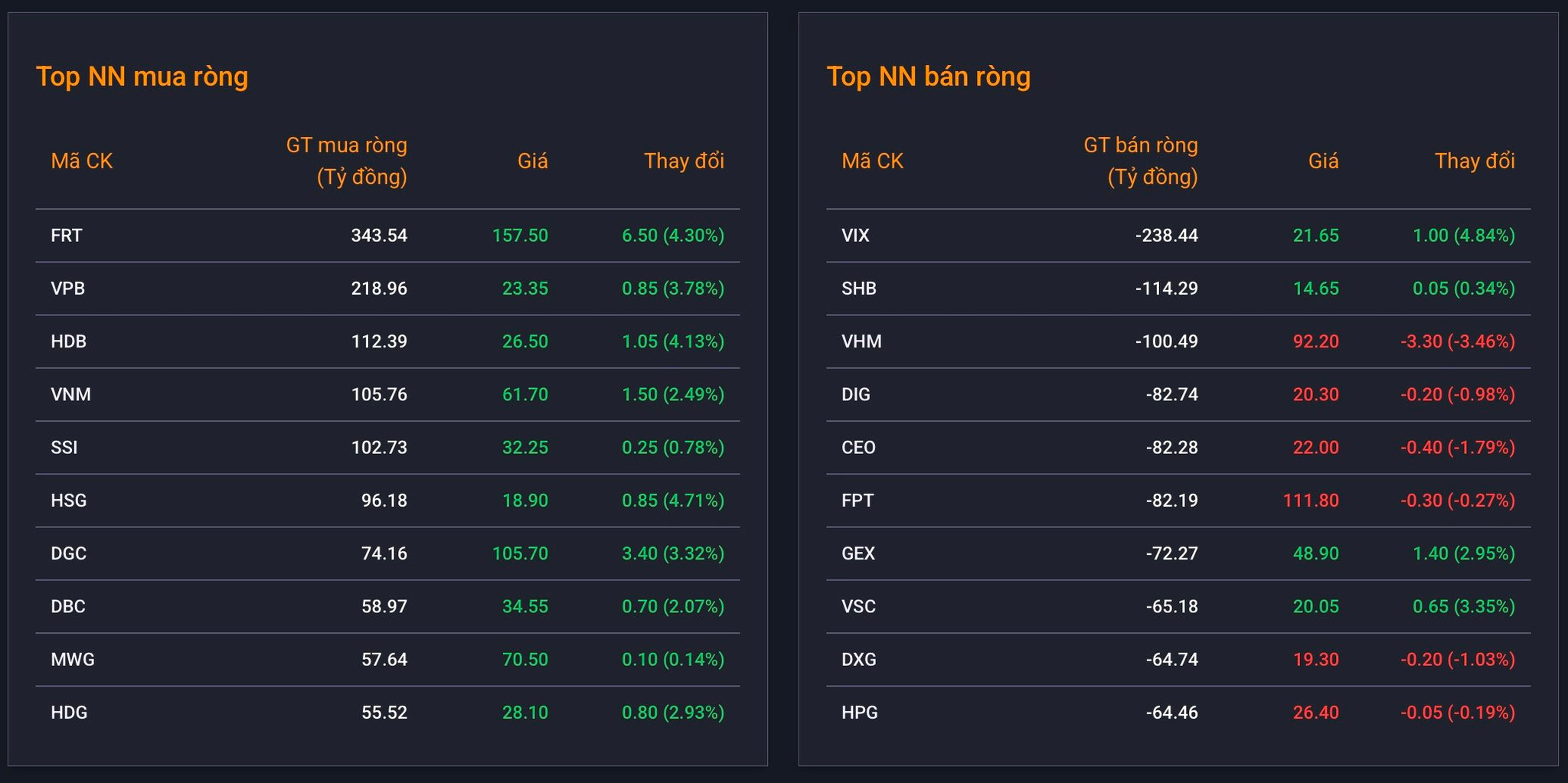Select the Top NN bán ròng title
1568x783 pixels.
tap(929, 77)
